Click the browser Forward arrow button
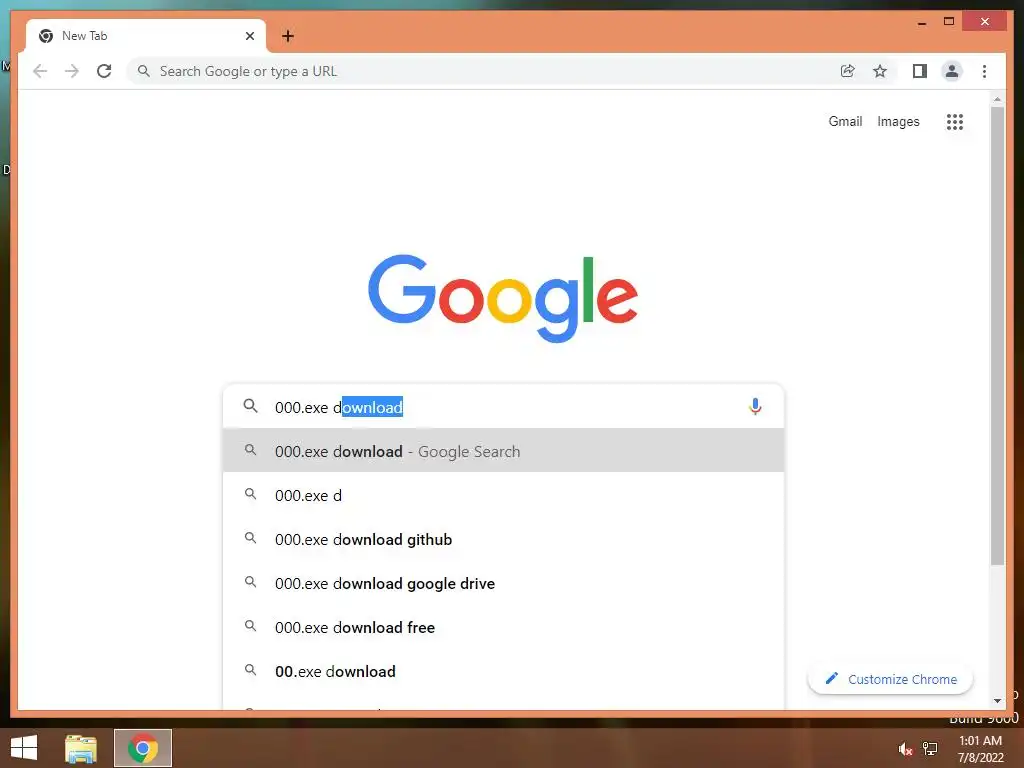Image resolution: width=1024 pixels, height=768 pixels. pos(72,71)
